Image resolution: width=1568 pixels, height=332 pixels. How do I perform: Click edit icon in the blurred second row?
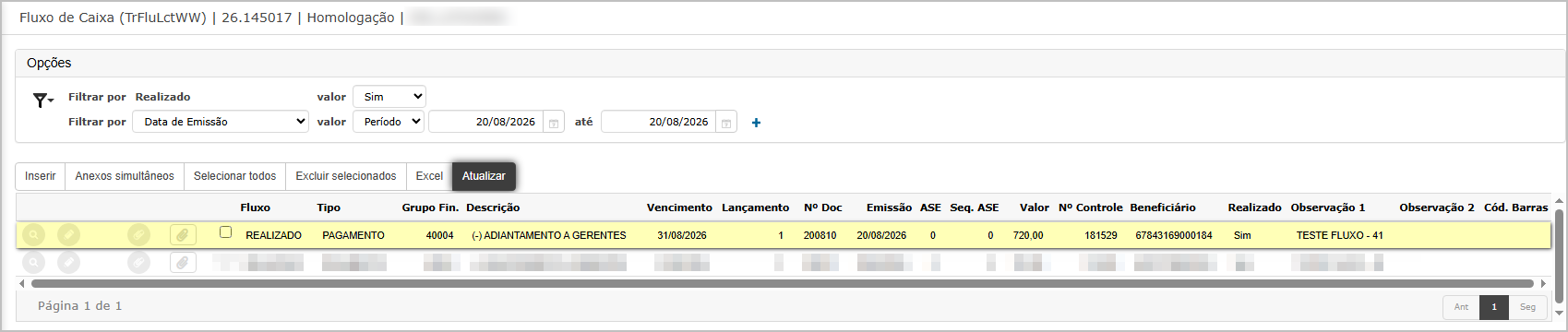pos(68,263)
